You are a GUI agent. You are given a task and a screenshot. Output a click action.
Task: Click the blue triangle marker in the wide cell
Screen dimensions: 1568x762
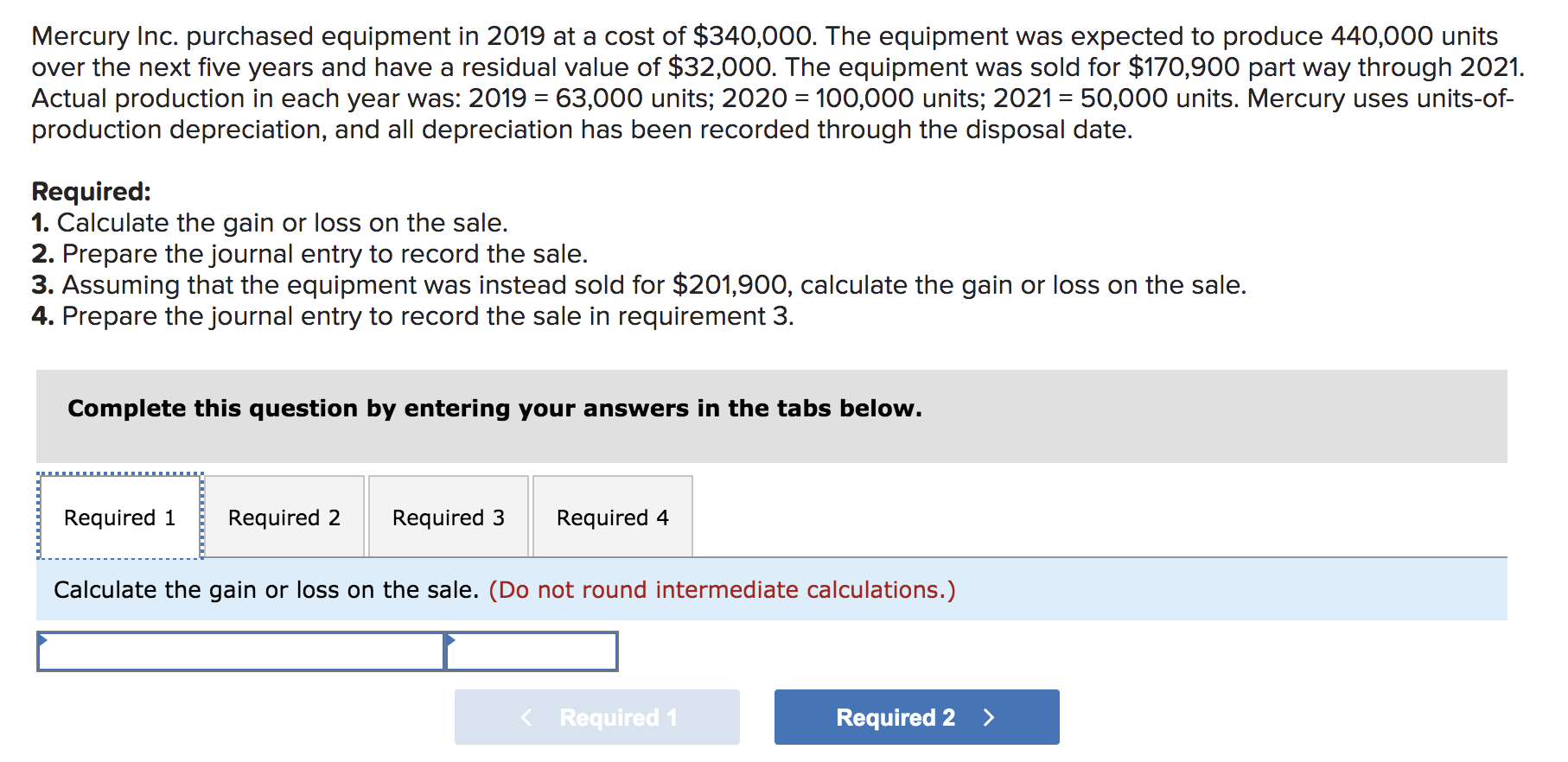click(43, 640)
